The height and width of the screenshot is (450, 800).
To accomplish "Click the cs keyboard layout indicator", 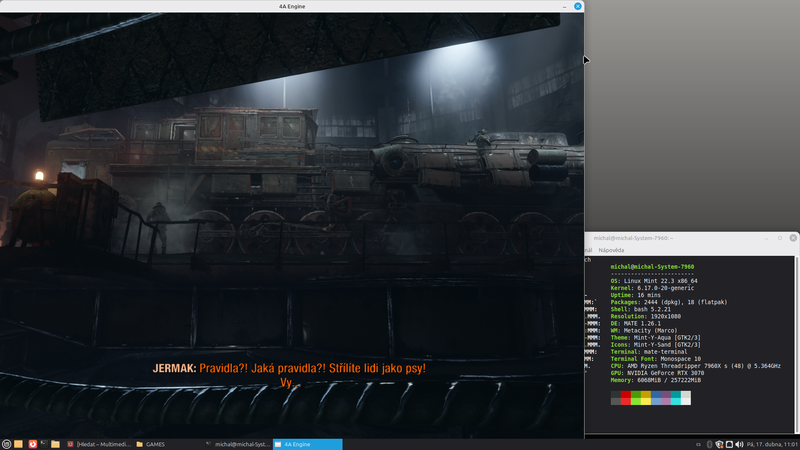I will [698, 444].
